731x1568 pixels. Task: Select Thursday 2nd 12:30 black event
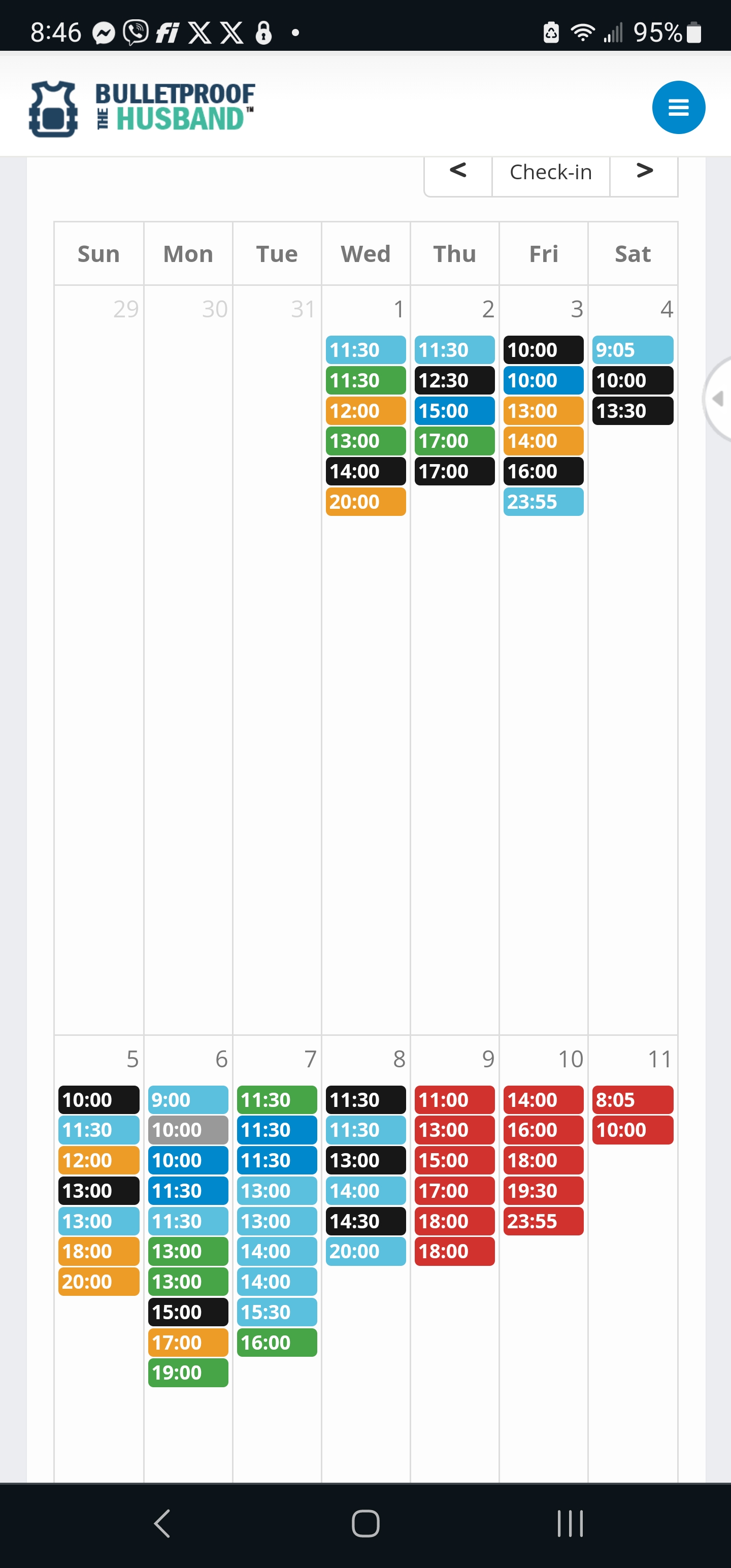(454, 380)
